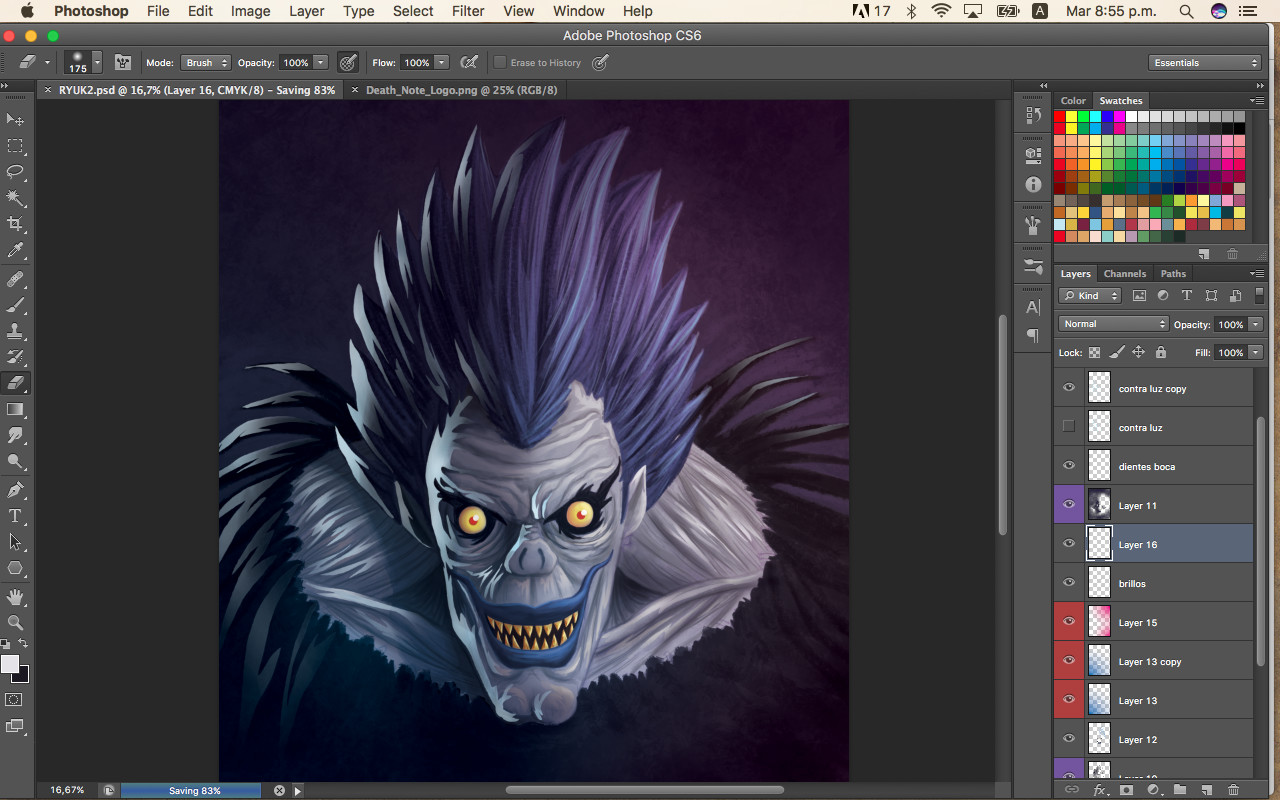This screenshot has width=1280, height=800.
Task: Select the Crop tool
Action: pyautogui.click(x=16, y=224)
